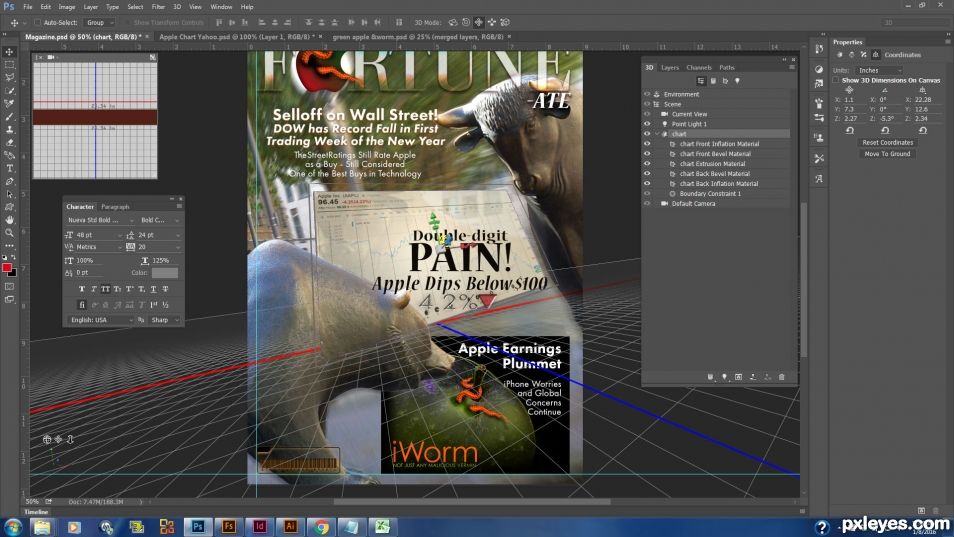
Task: Hide chart Front Bevel Material
Action: click(x=647, y=154)
